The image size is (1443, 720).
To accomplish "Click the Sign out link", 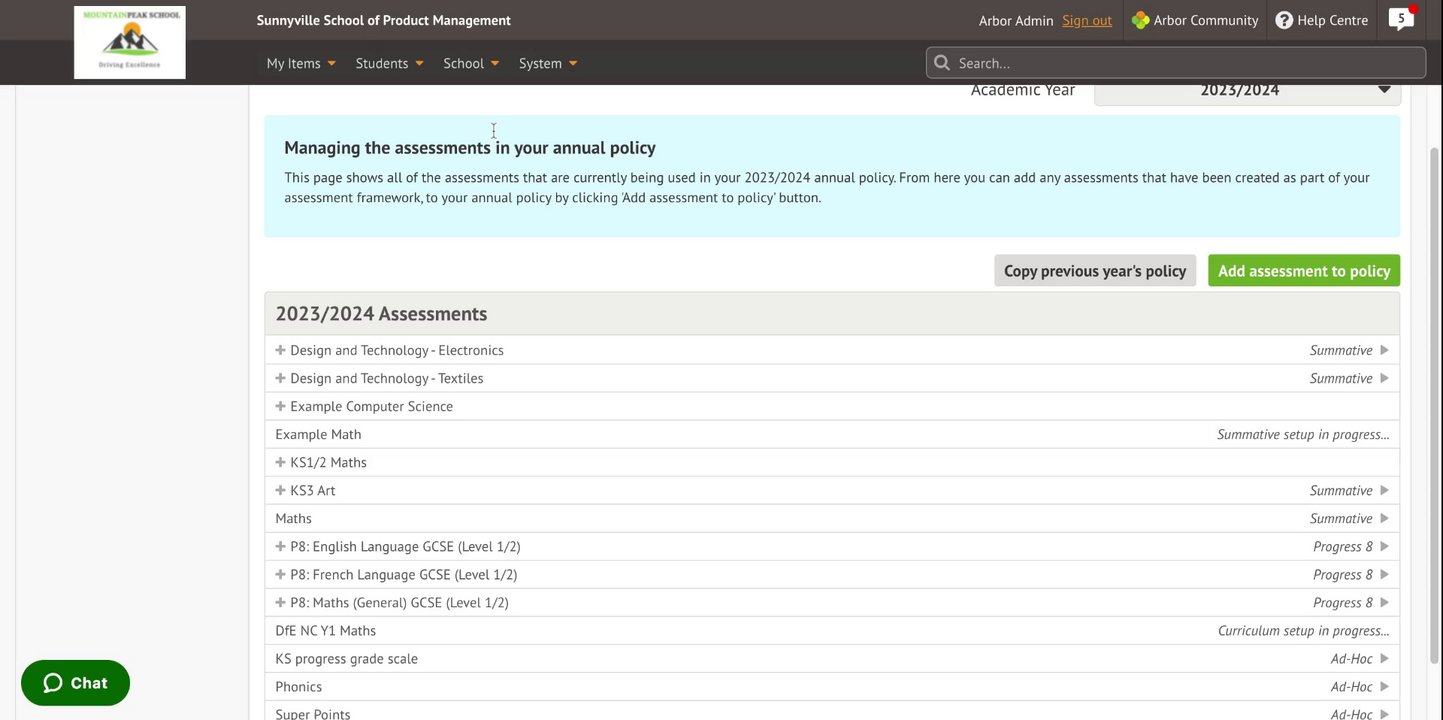I will (1087, 20).
